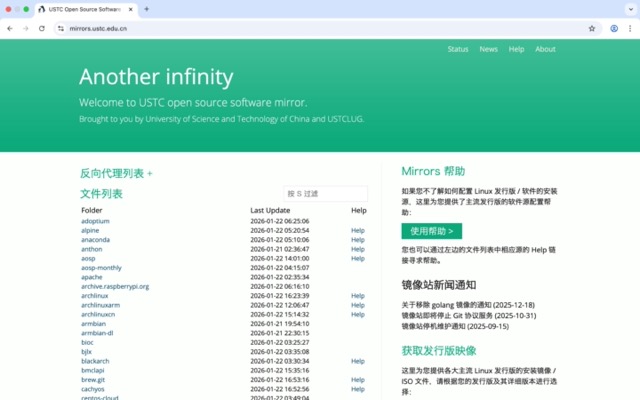Open the archlinux folder link
Screen dimensions: 640x400
click(x=94, y=296)
